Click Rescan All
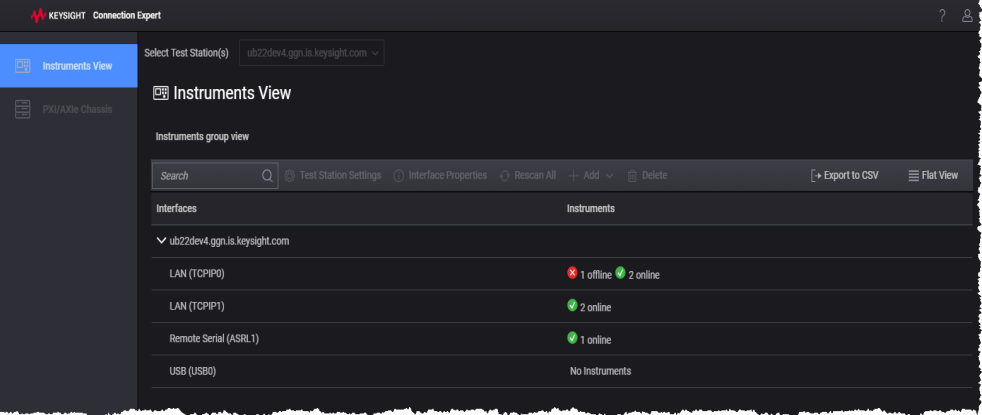The image size is (982, 415). pos(528,175)
